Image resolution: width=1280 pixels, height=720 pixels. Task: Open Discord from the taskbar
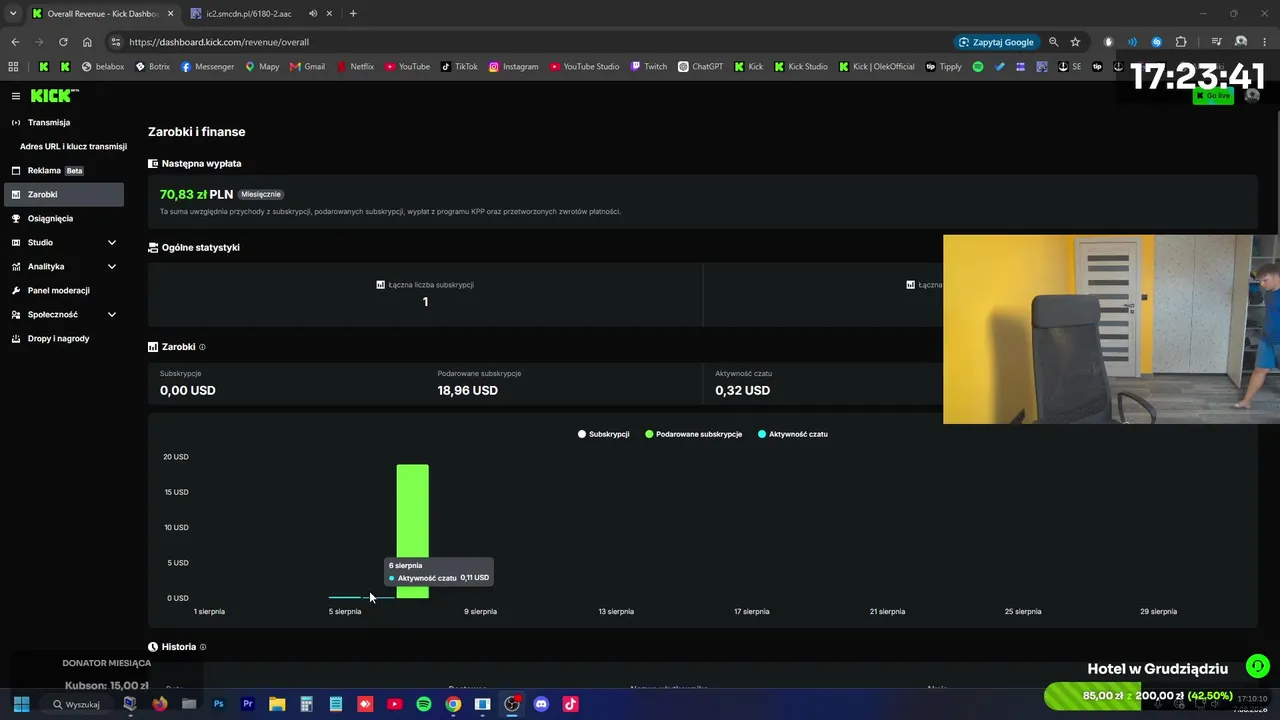[541, 704]
